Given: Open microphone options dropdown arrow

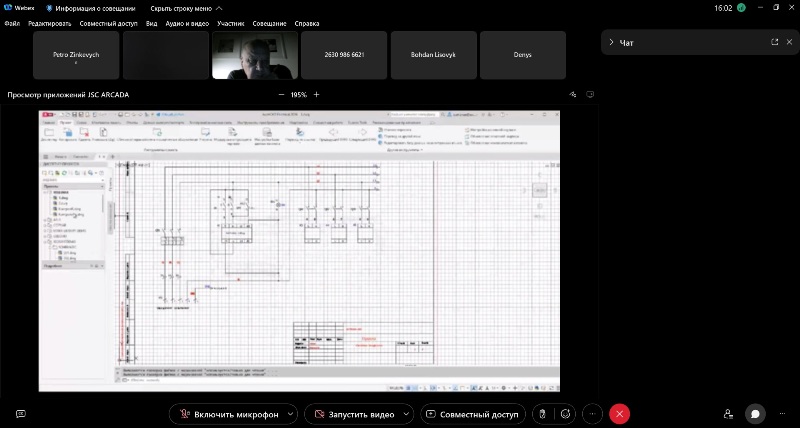Looking at the screenshot, I should (291, 414).
